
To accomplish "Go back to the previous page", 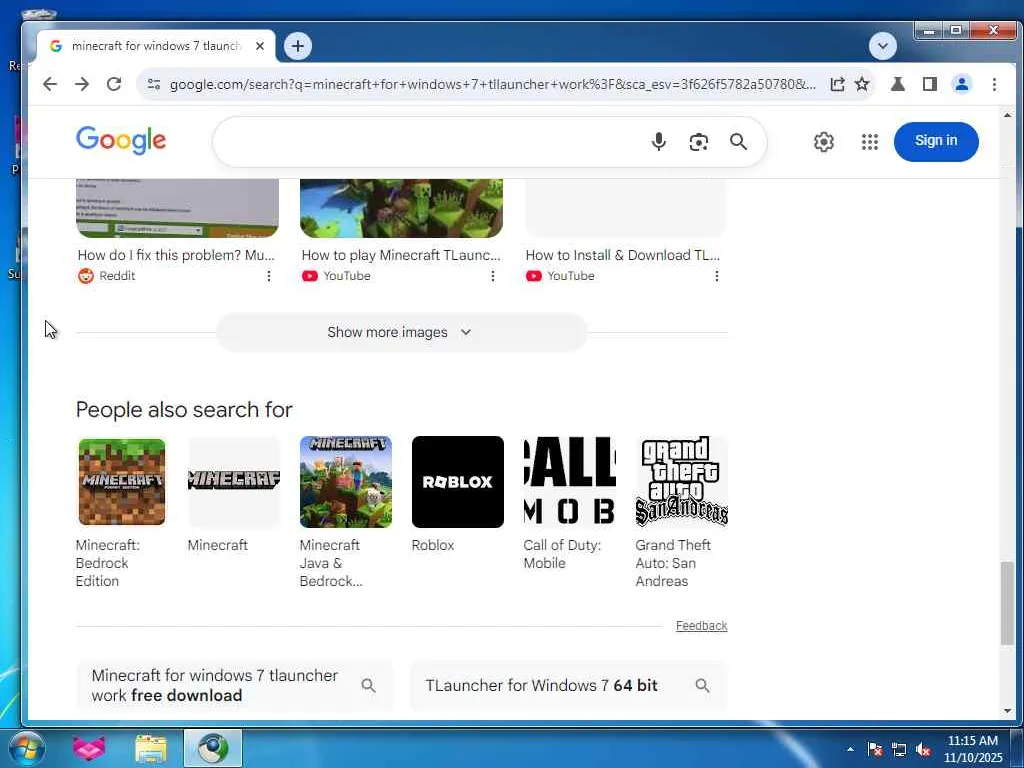I will click(x=50, y=84).
